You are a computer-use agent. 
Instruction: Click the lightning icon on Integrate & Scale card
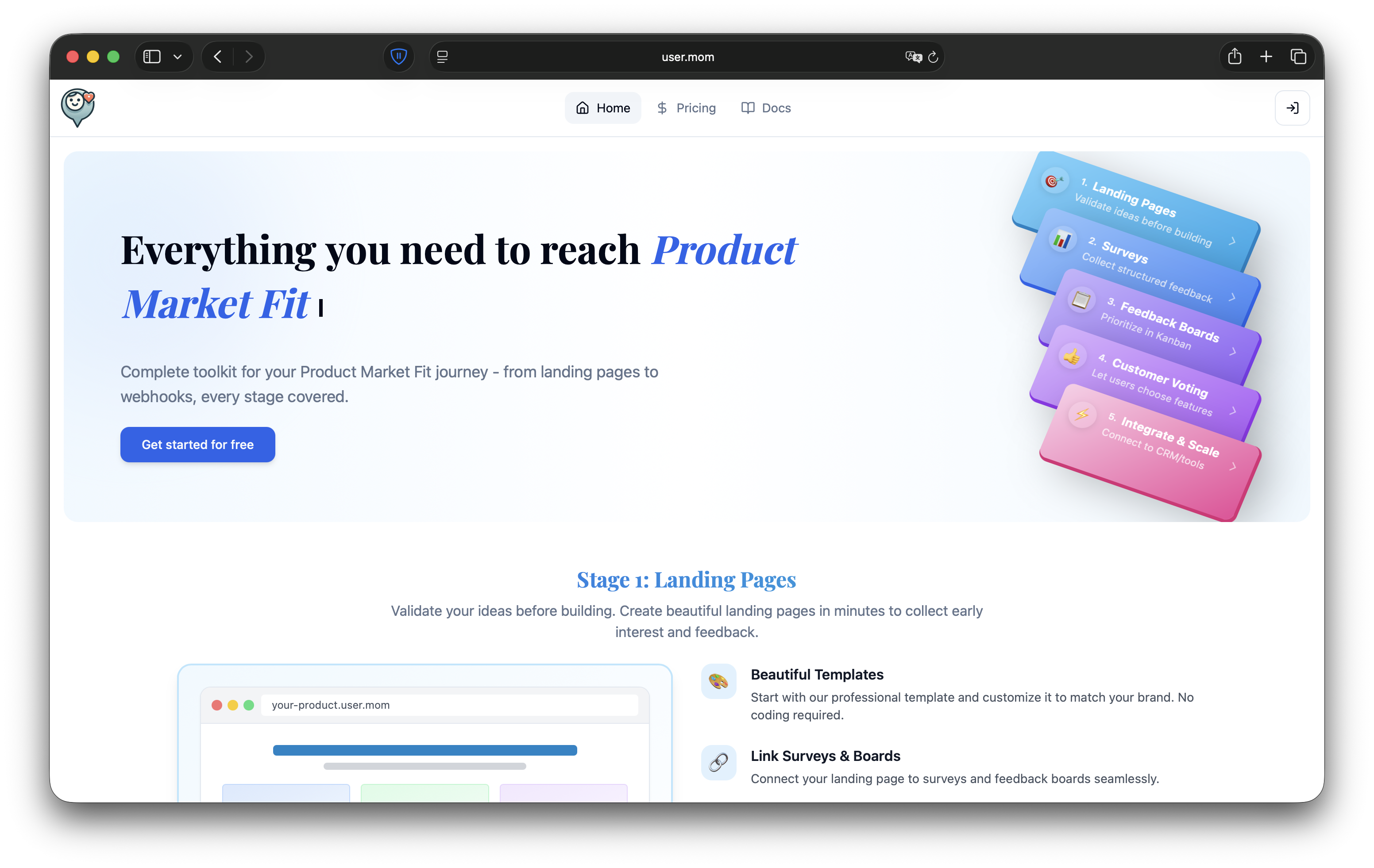pyautogui.click(x=1081, y=415)
